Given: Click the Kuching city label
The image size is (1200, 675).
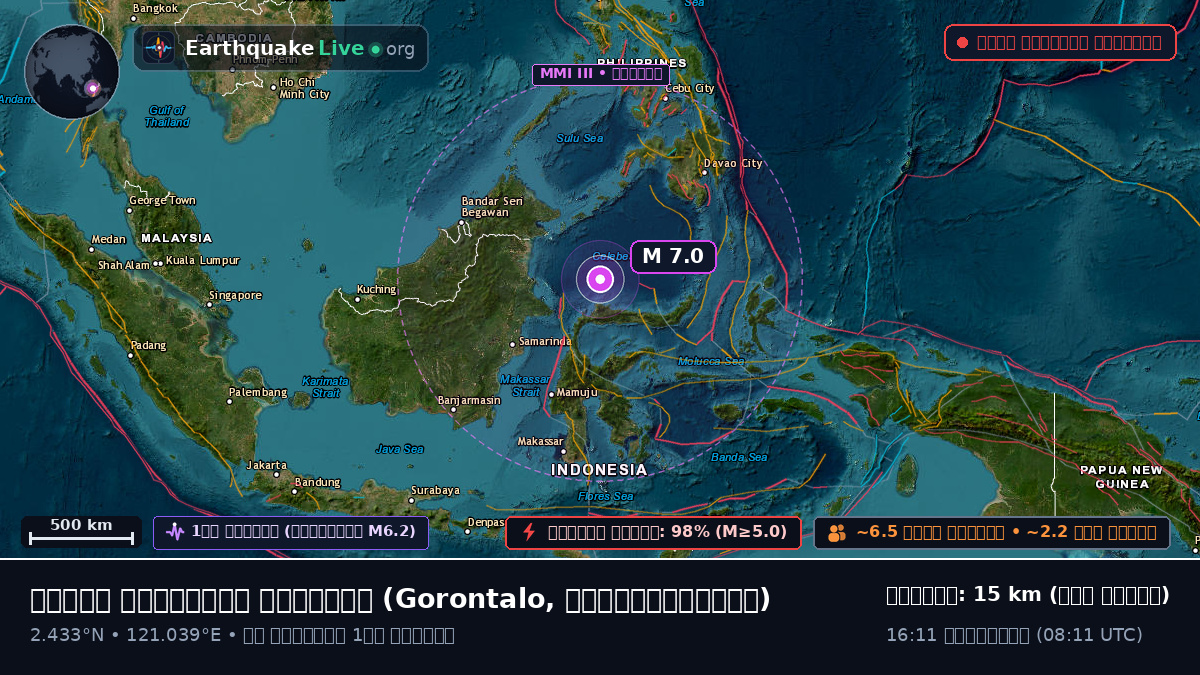Looking at the screenshot, I should coord(376,290).
